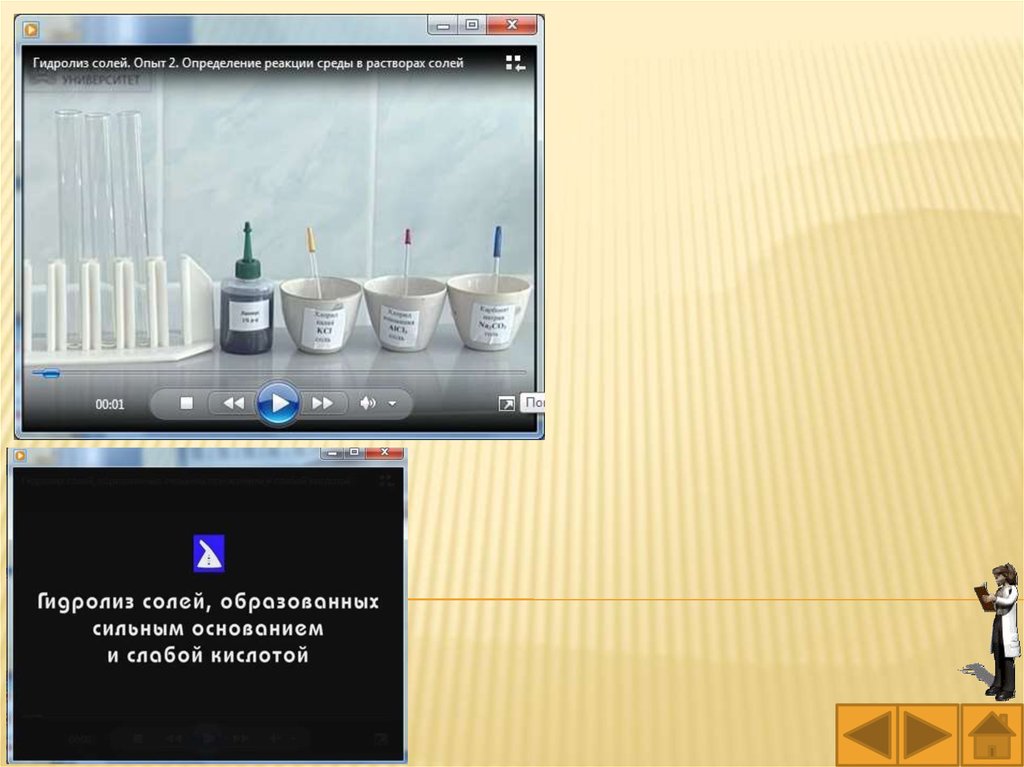The height and width of the screenshot is (767, 1024).
Task: Close the lower media player window
Action: [x=385, y=452]
